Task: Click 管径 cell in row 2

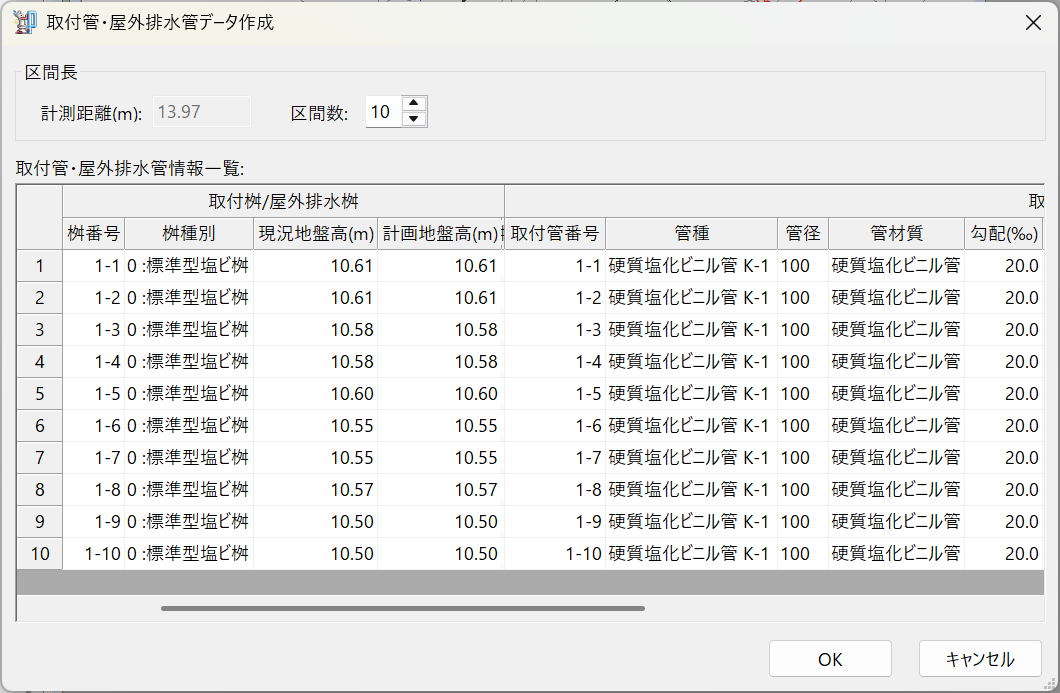Action: (802, 298)
